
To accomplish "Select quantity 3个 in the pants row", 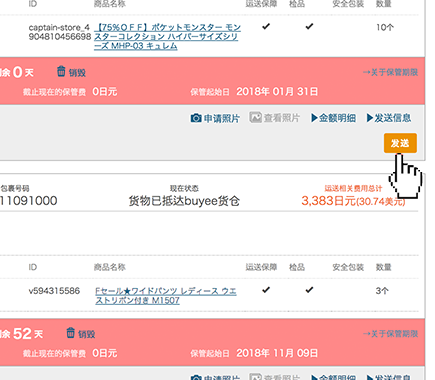I will pos(382,291).
